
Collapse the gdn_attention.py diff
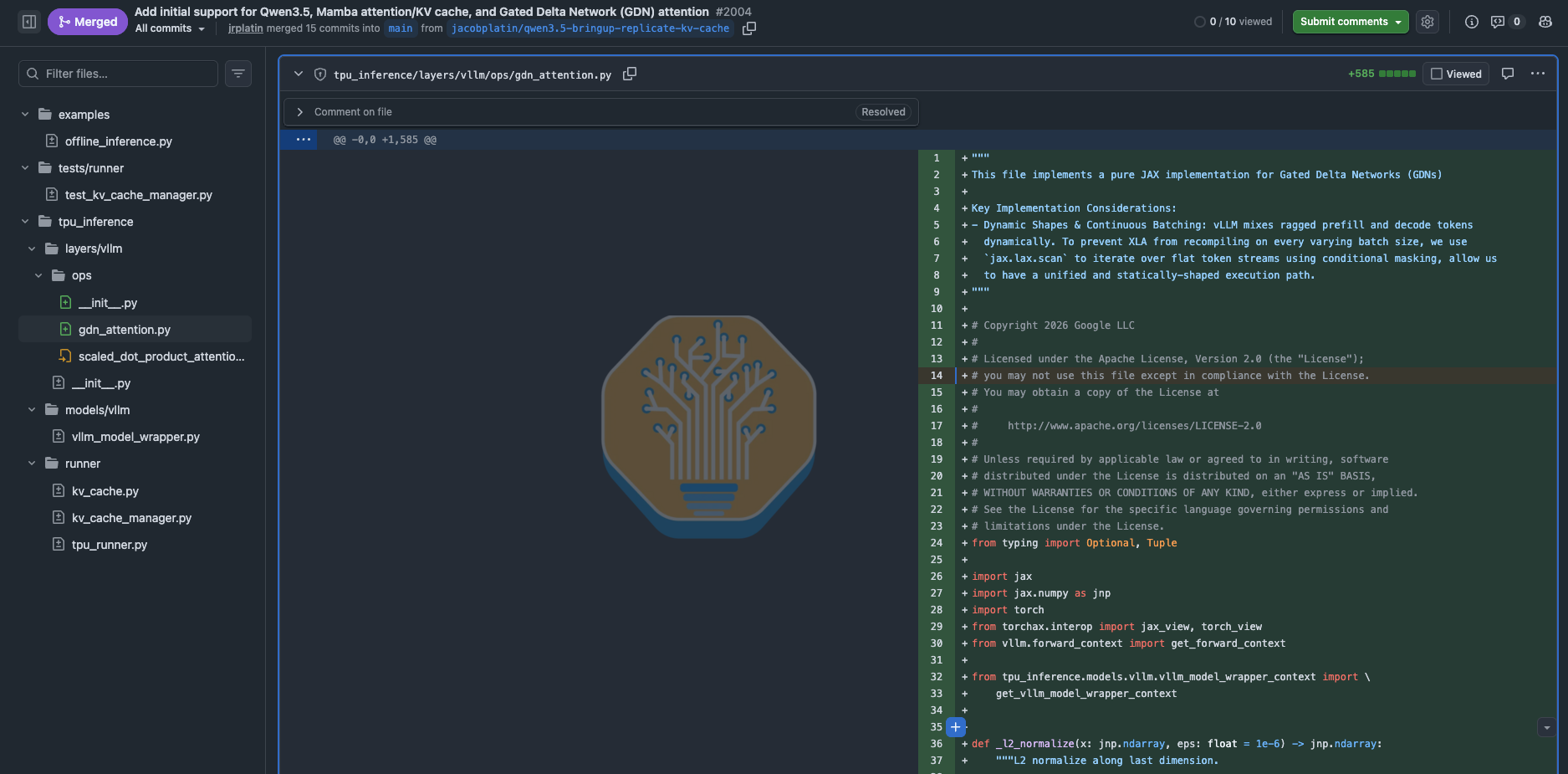coord(299,74)
